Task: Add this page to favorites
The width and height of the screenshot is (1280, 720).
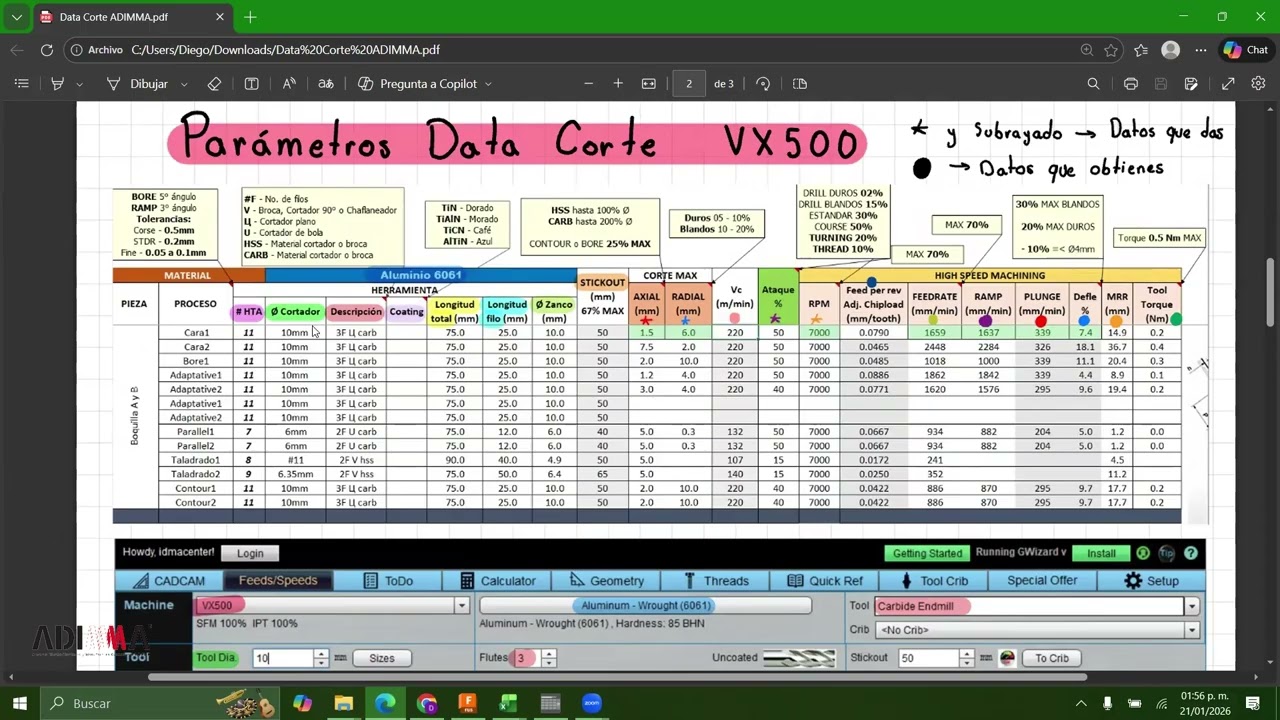Action: (x=1112, y=50)
